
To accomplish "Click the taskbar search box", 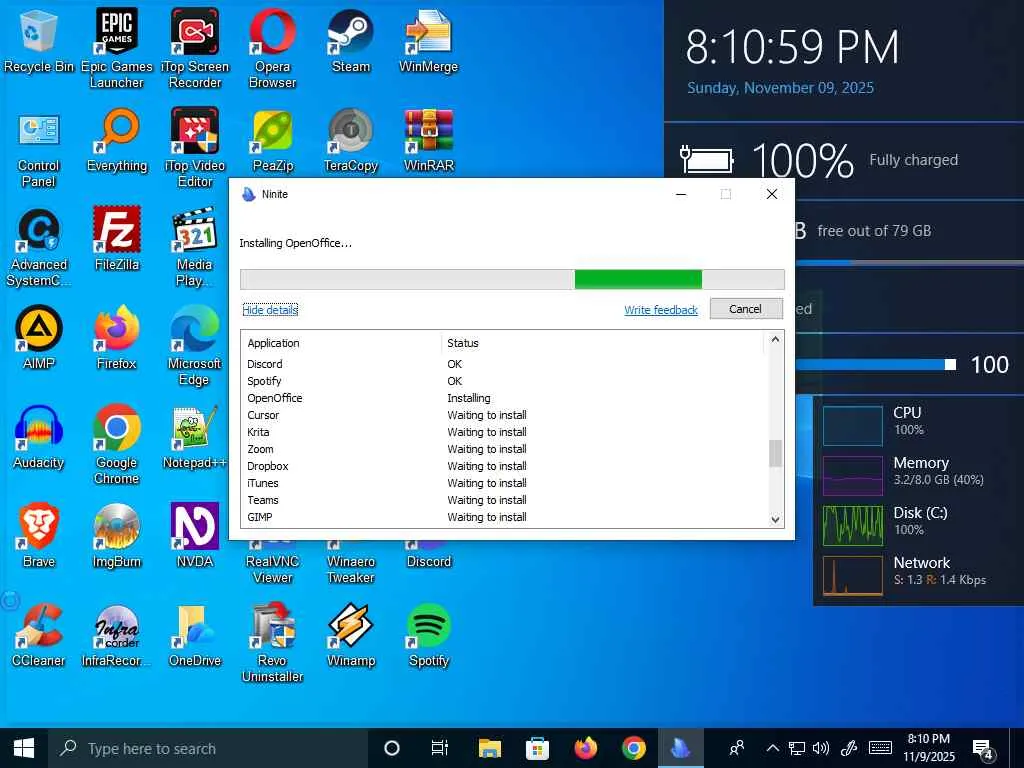I will (208, 748).
